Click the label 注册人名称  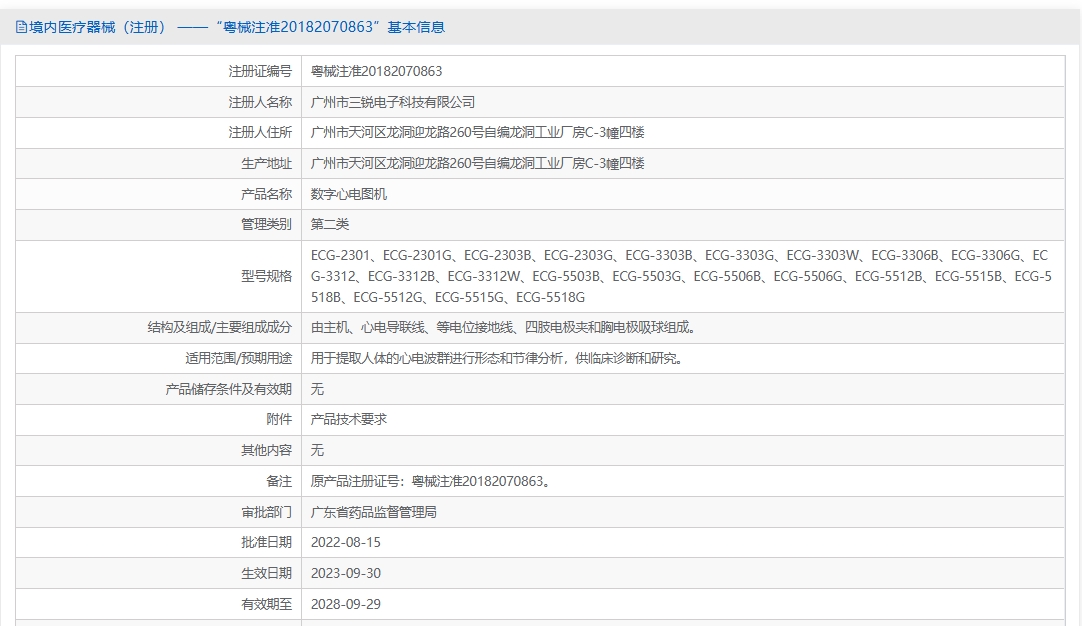click(260, 102)
